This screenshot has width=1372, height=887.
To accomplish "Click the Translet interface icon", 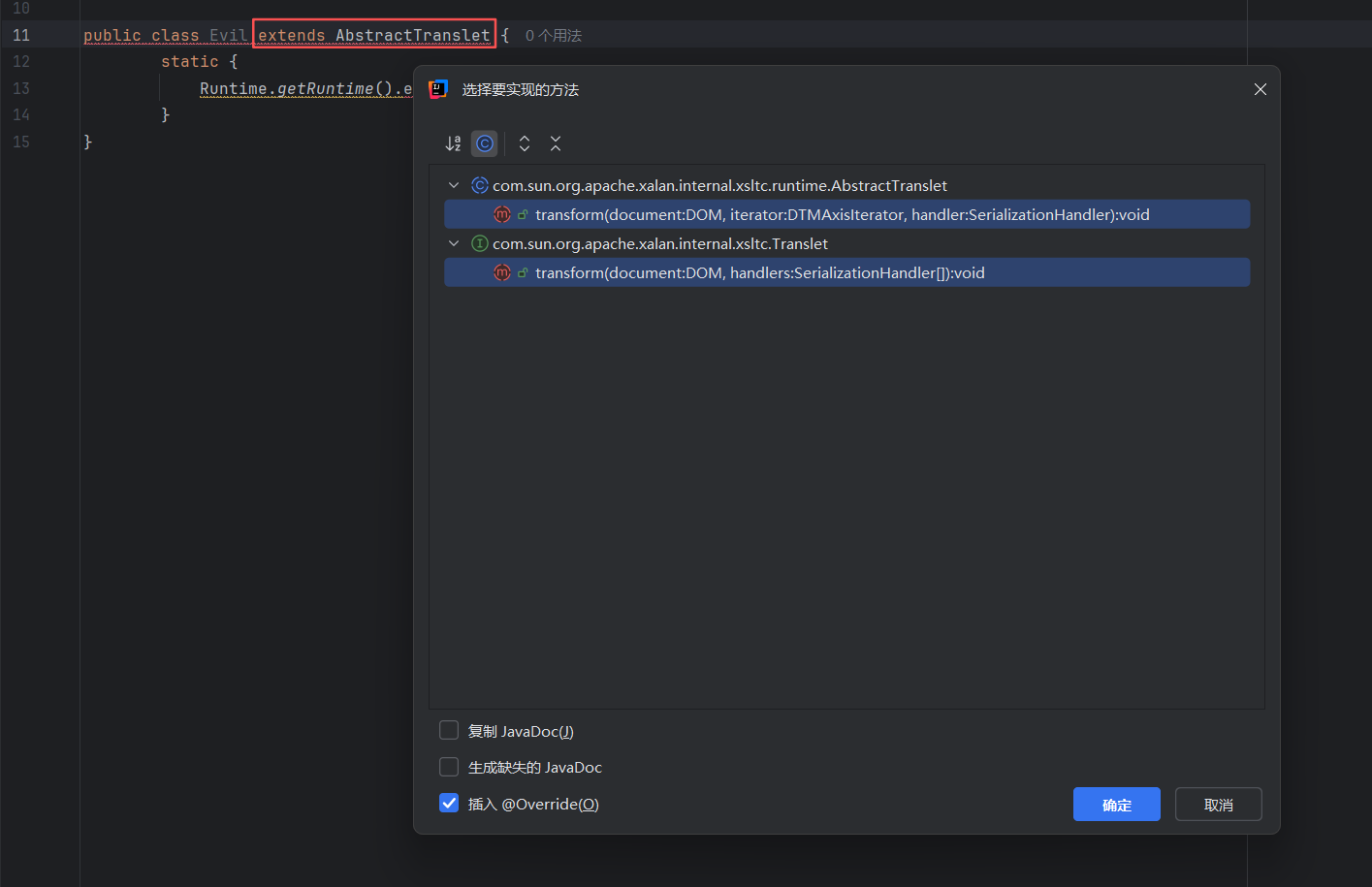I will pos(479,243).
